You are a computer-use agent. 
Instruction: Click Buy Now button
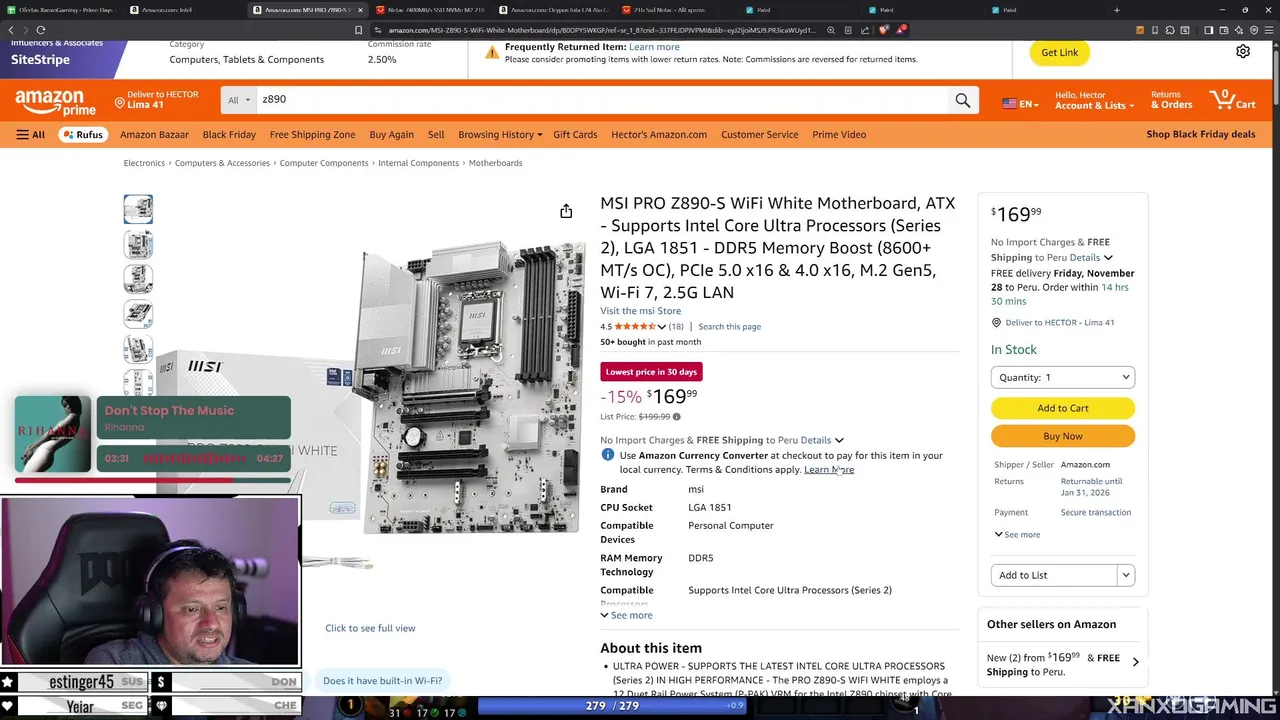1063,436
